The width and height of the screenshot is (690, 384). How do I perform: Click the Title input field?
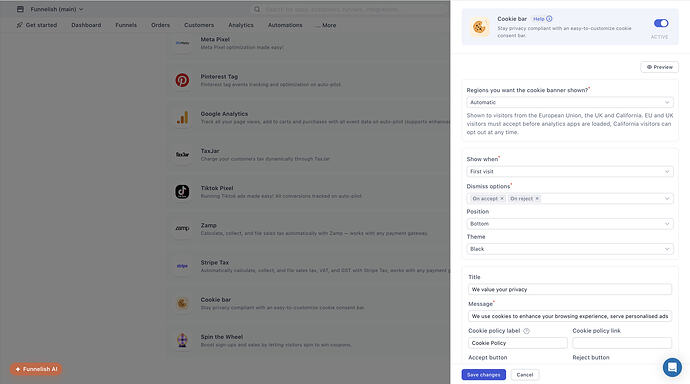570,289
